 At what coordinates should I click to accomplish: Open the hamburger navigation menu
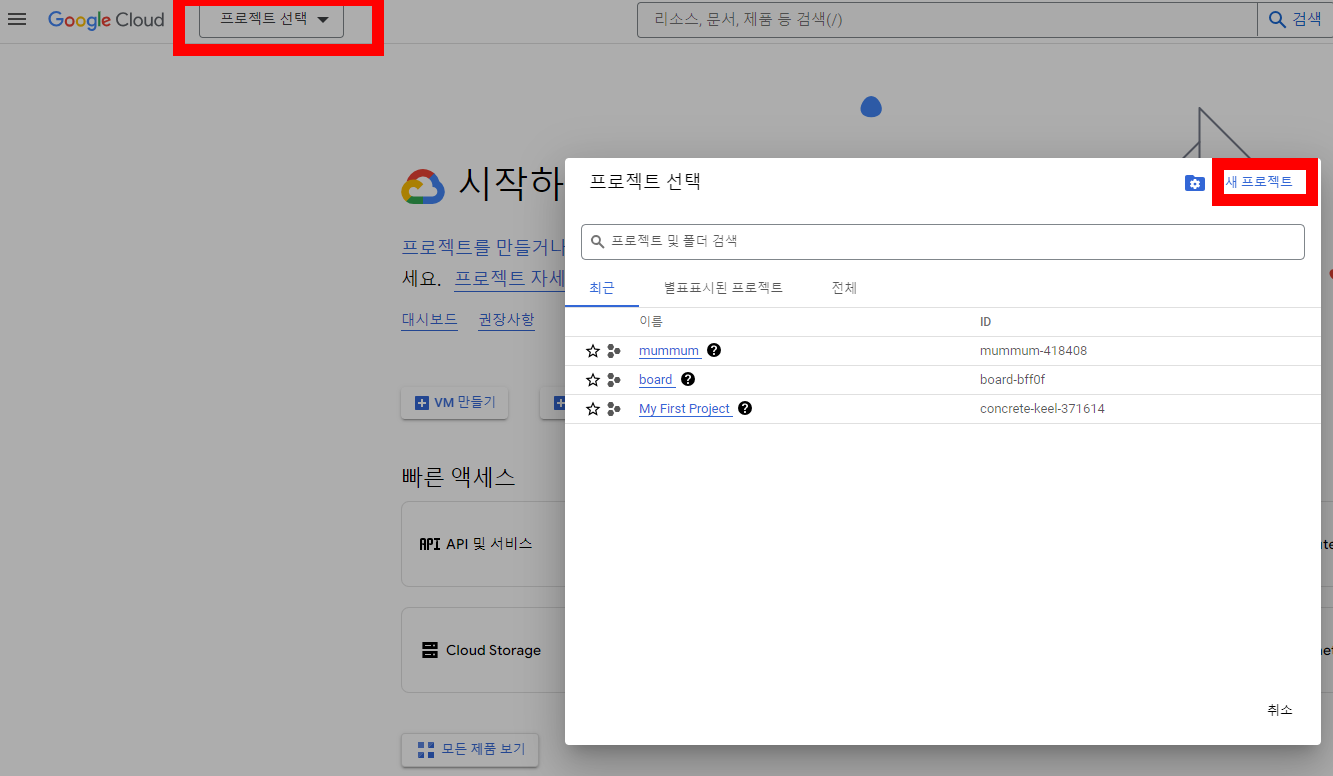coord(17,19)
